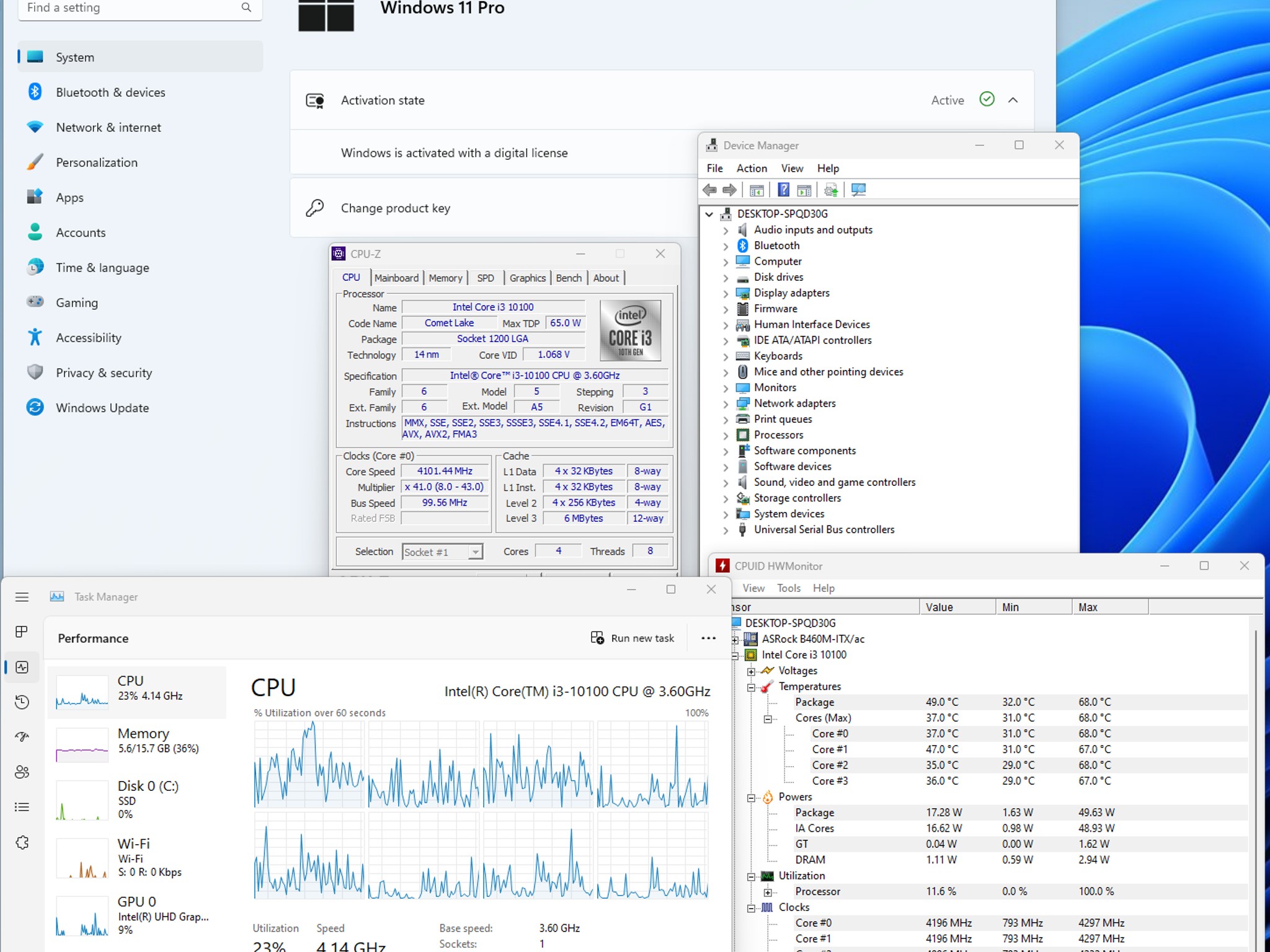Click Device Manager update driver toolbar icon

click(x=831, y=190)
